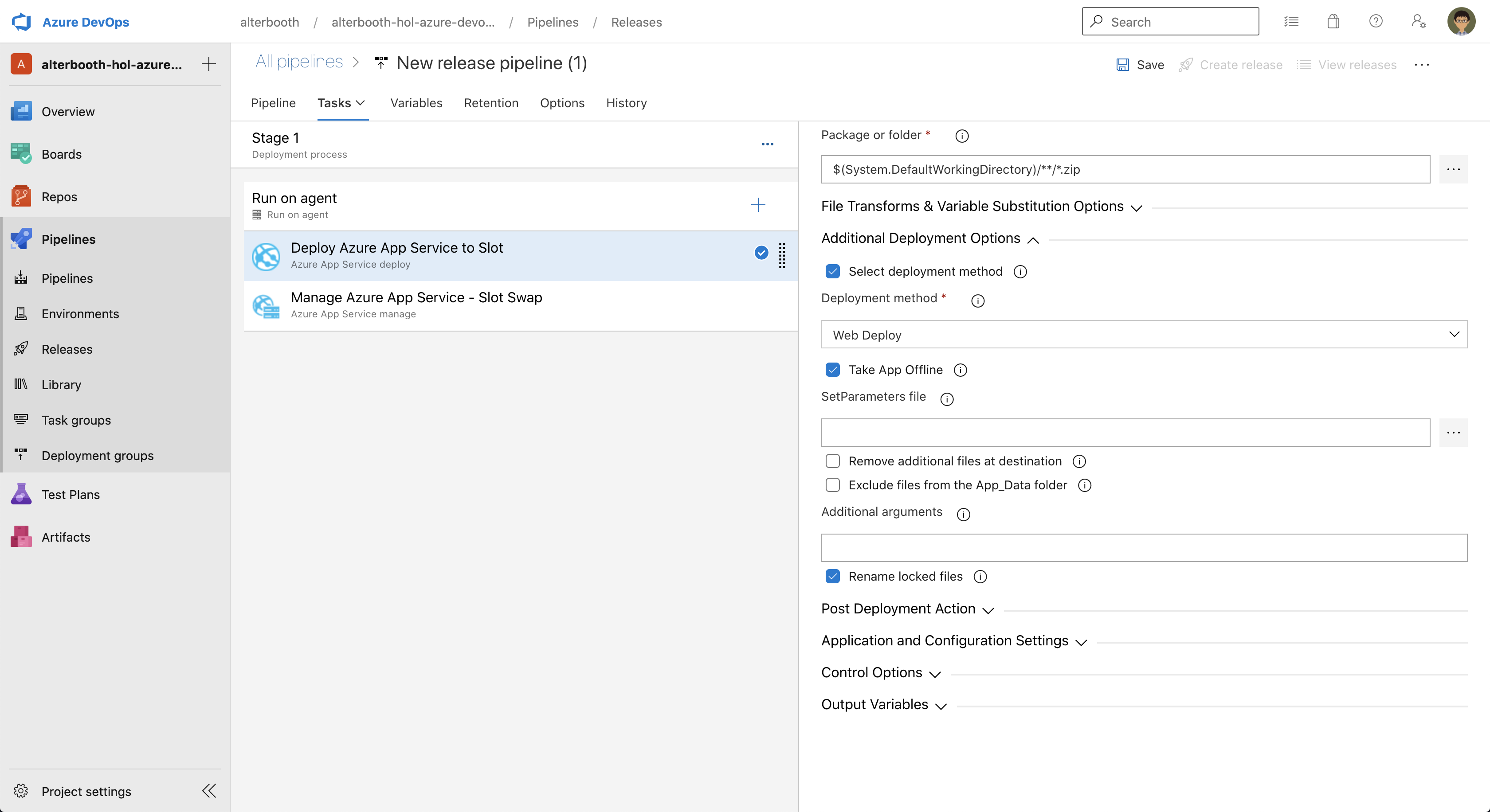Switch to the Variables tab
Screen dimensions: 1490x812
pyautogui.click(x=416, y=103)
